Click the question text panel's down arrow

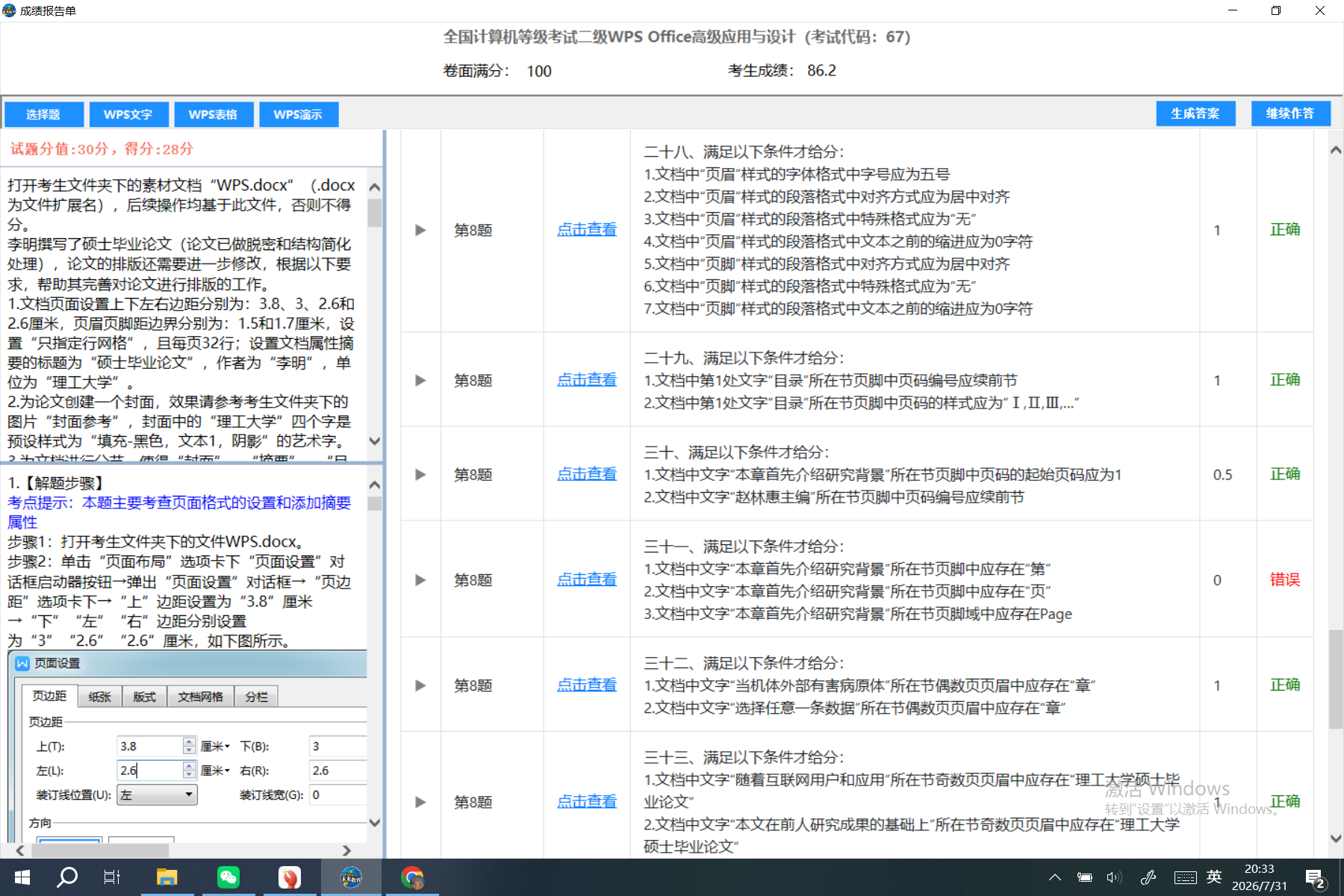tap(375, 441)
